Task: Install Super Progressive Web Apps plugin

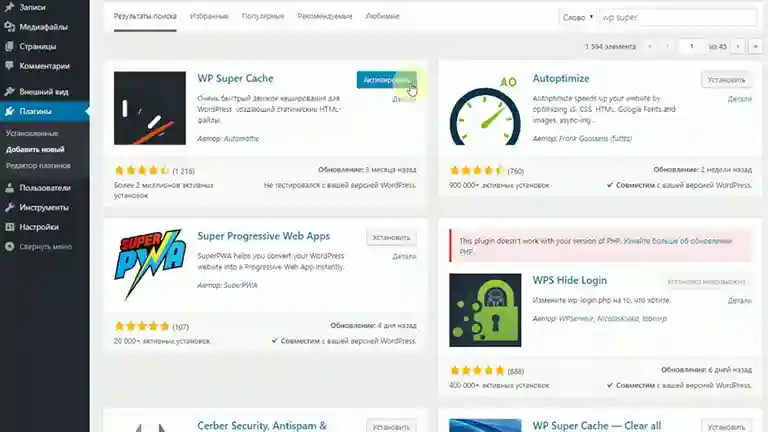Action: 391,238
